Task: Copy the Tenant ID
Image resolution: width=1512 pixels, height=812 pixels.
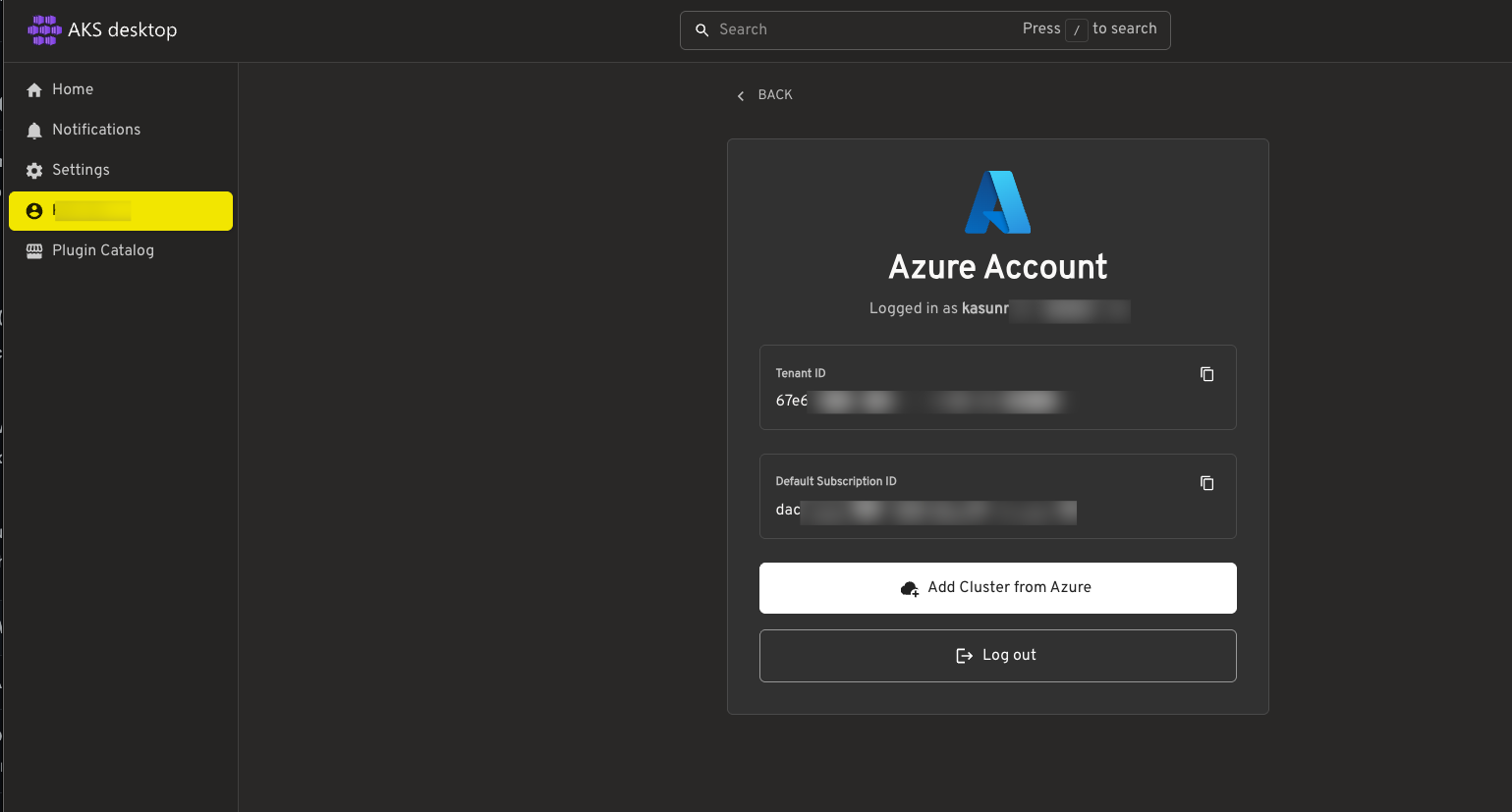Action: [1206, 374]
